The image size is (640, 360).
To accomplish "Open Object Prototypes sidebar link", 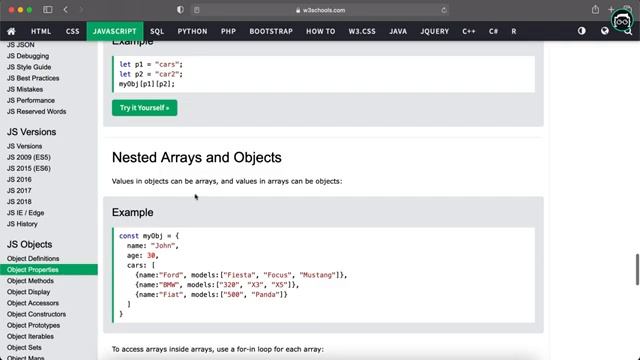I will point(33,325).
